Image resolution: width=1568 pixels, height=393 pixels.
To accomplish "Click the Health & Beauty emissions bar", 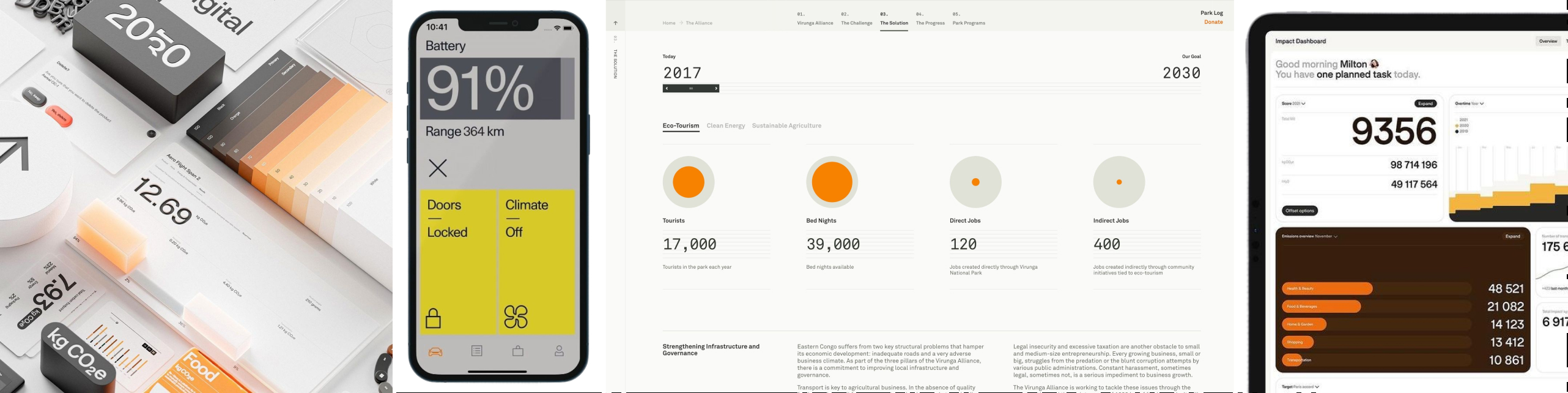I will [1327, 288].
